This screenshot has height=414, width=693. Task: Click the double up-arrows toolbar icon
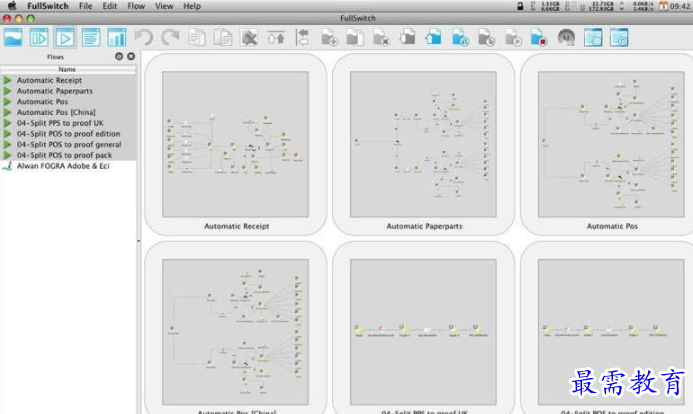pos(276,38)
